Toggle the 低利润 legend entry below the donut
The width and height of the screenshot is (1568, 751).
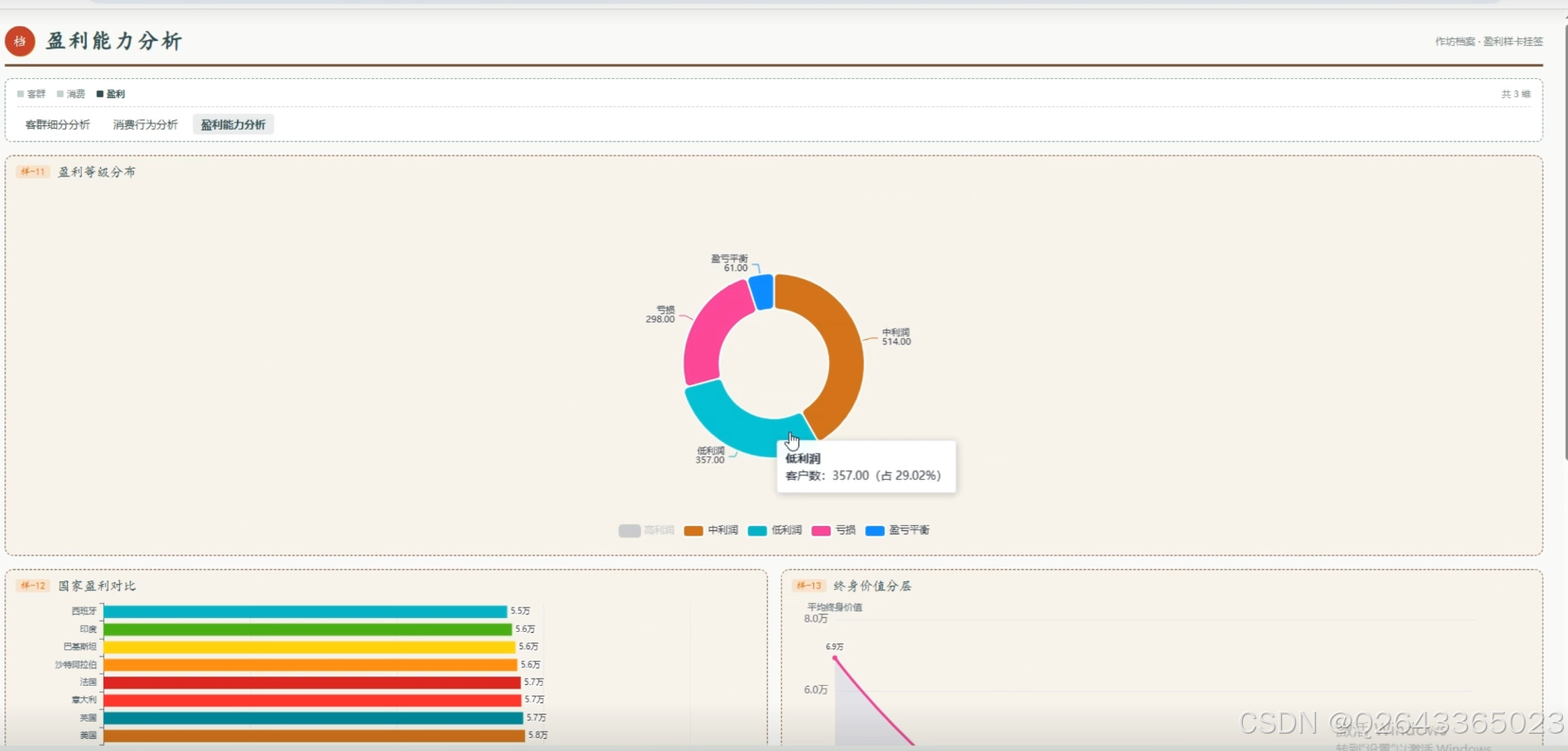[x=775, y=530]
